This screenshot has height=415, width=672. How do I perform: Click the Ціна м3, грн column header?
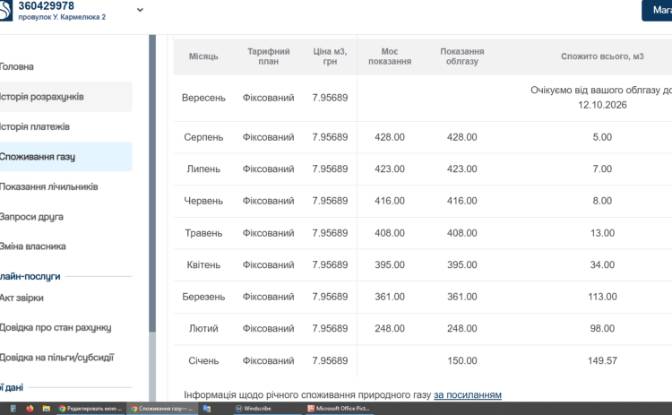(330, 57)
